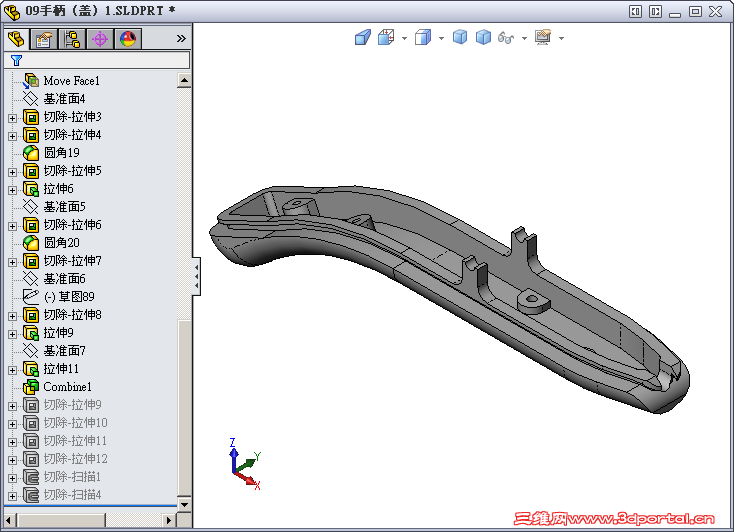Image resolution: width=734 pixels, height=532 pixels.
Task: Open the View Settings dropdown arrow
Action: coord(561,38)
